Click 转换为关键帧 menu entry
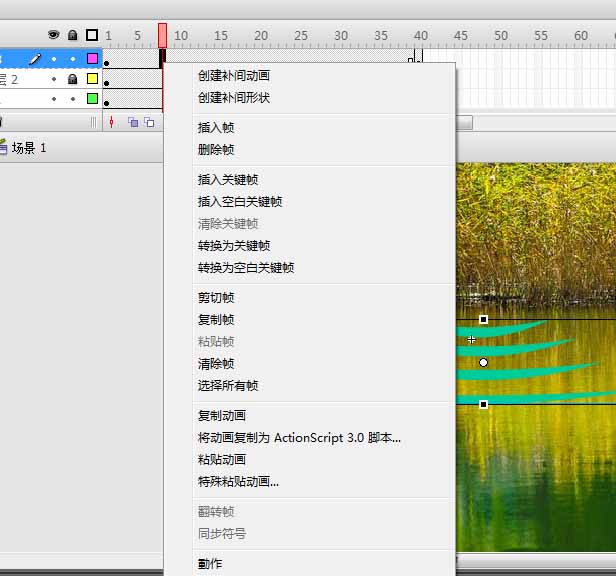 (x=234, y=246)
